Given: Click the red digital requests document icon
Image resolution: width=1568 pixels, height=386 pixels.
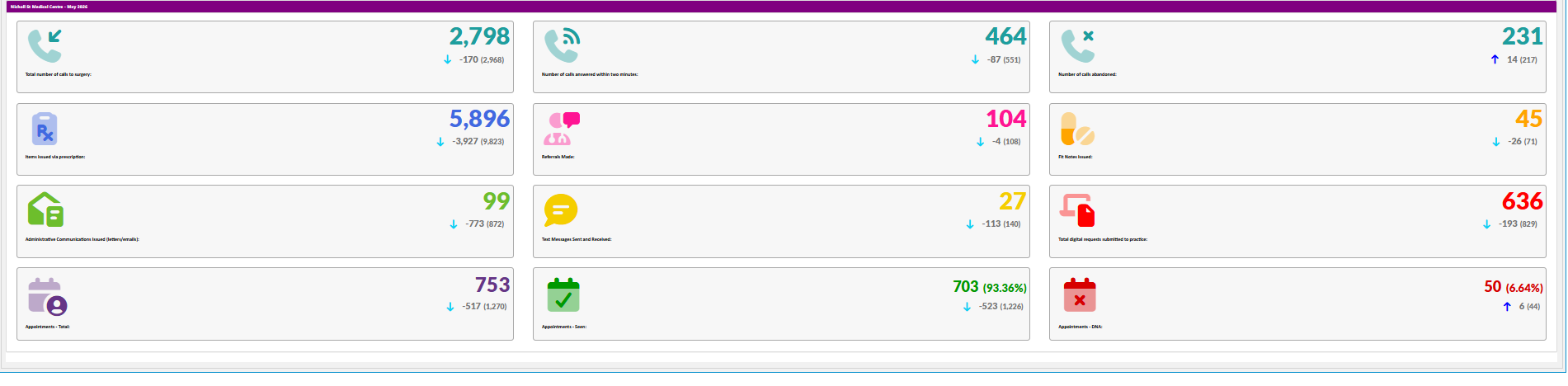Looking at the screenshot, I should tap(1077, 210).
